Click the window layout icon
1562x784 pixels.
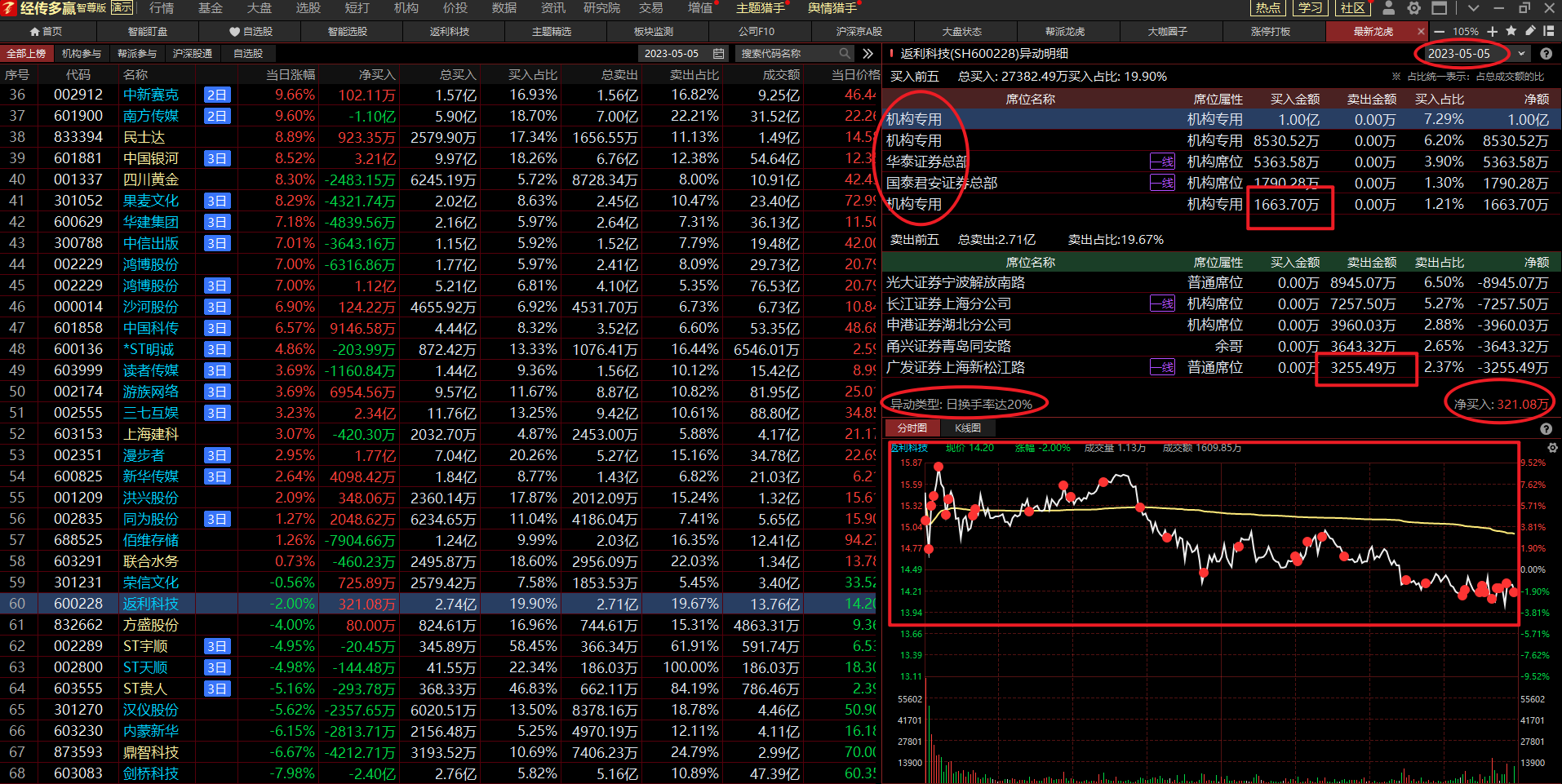point(1440,8)
